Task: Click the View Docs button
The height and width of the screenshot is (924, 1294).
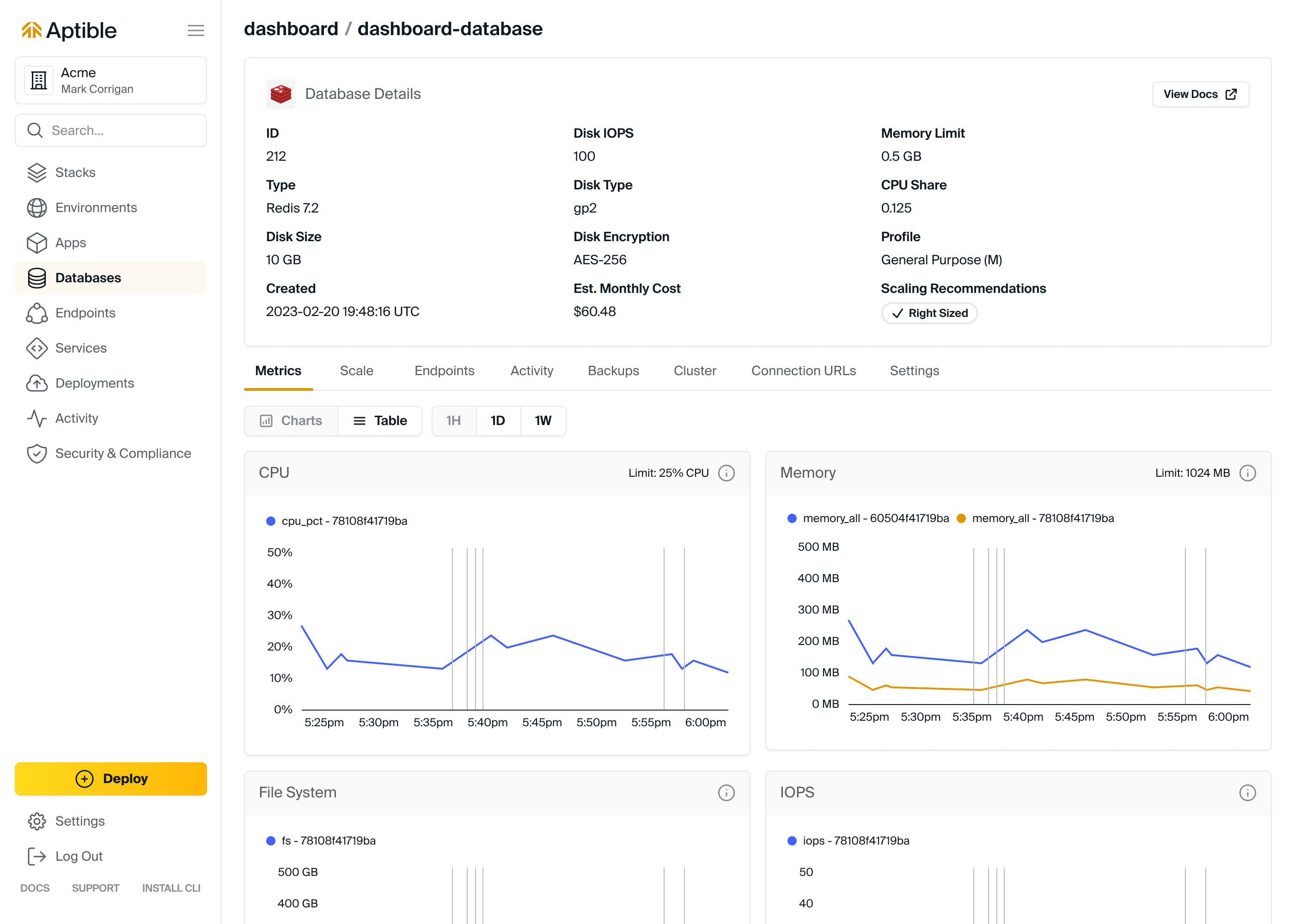Action: [x=1201, y=94]
